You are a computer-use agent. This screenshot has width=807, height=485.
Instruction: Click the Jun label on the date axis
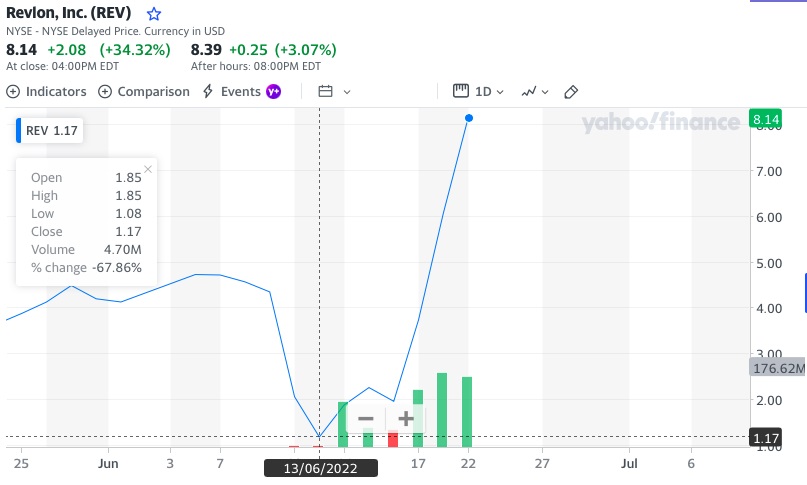click(108, 463)
